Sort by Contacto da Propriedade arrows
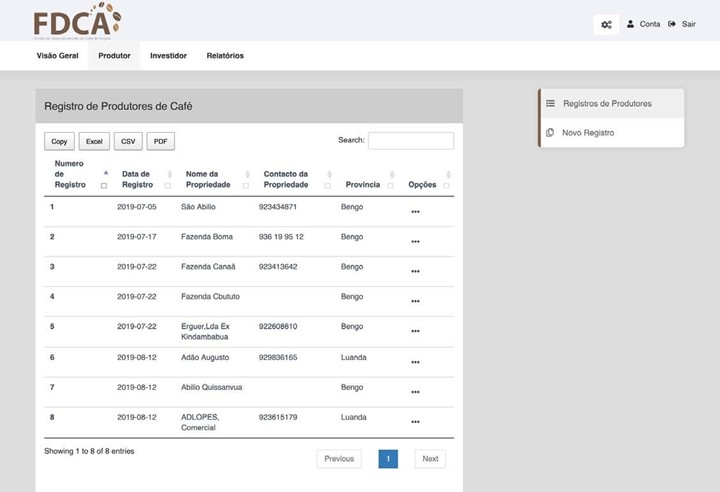 pos(327,174)
